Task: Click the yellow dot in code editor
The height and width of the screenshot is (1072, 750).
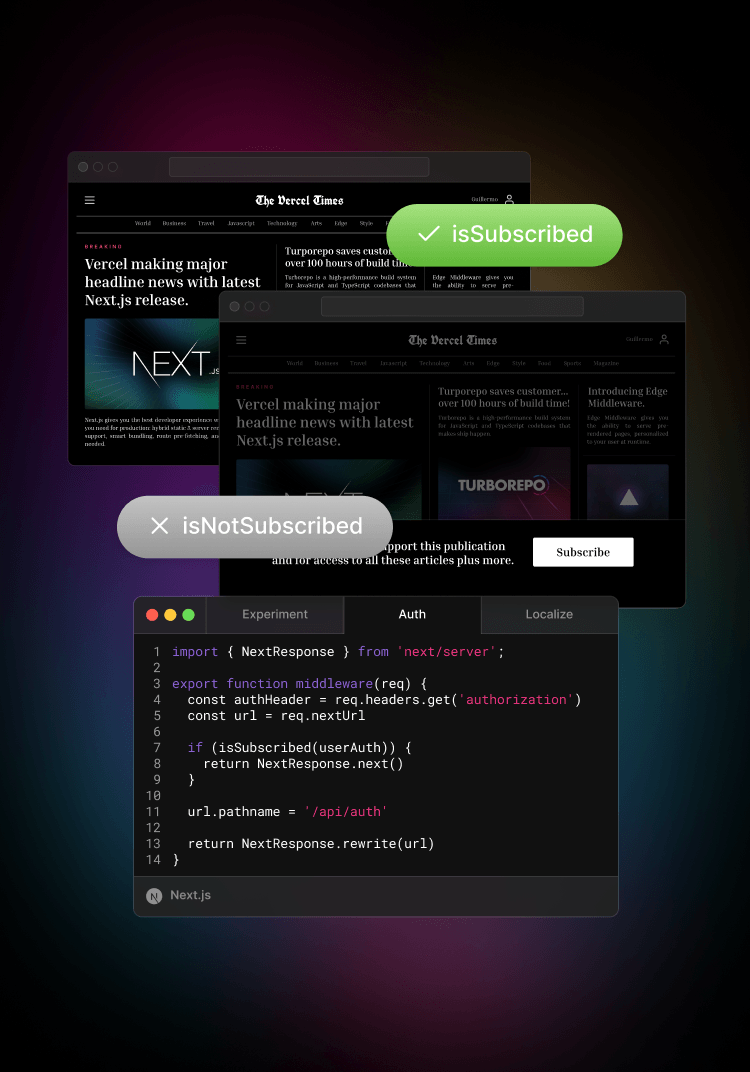Action: pyautogui.click(x=170, y=615)
